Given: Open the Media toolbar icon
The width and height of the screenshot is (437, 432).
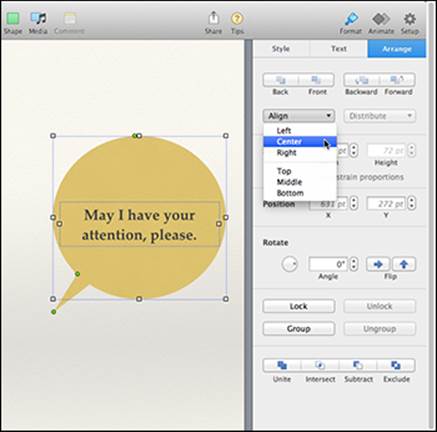Looking at the screenshot, I should (x=38, y=18).
